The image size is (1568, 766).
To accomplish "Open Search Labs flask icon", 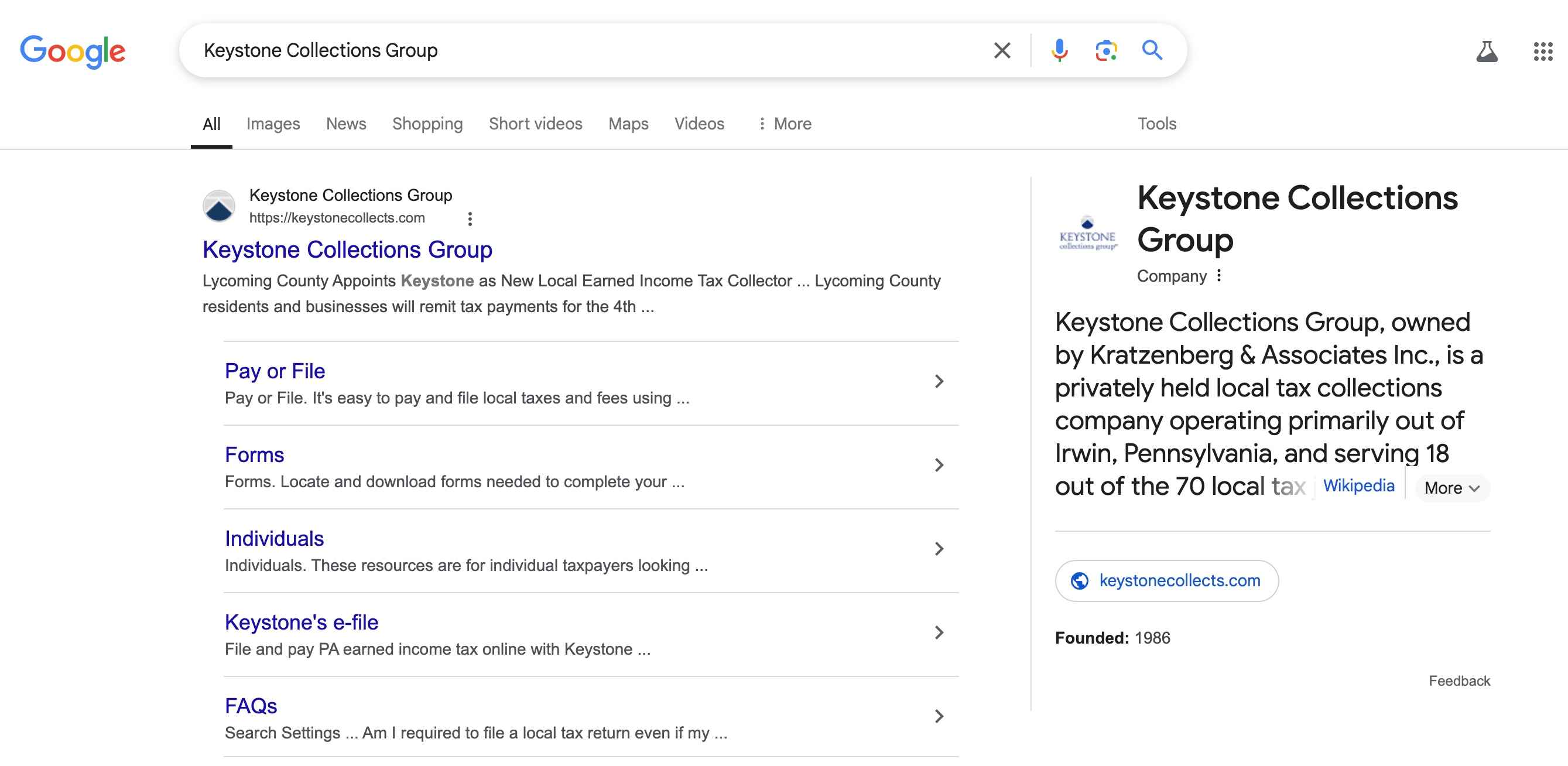I will [1487, 51].
